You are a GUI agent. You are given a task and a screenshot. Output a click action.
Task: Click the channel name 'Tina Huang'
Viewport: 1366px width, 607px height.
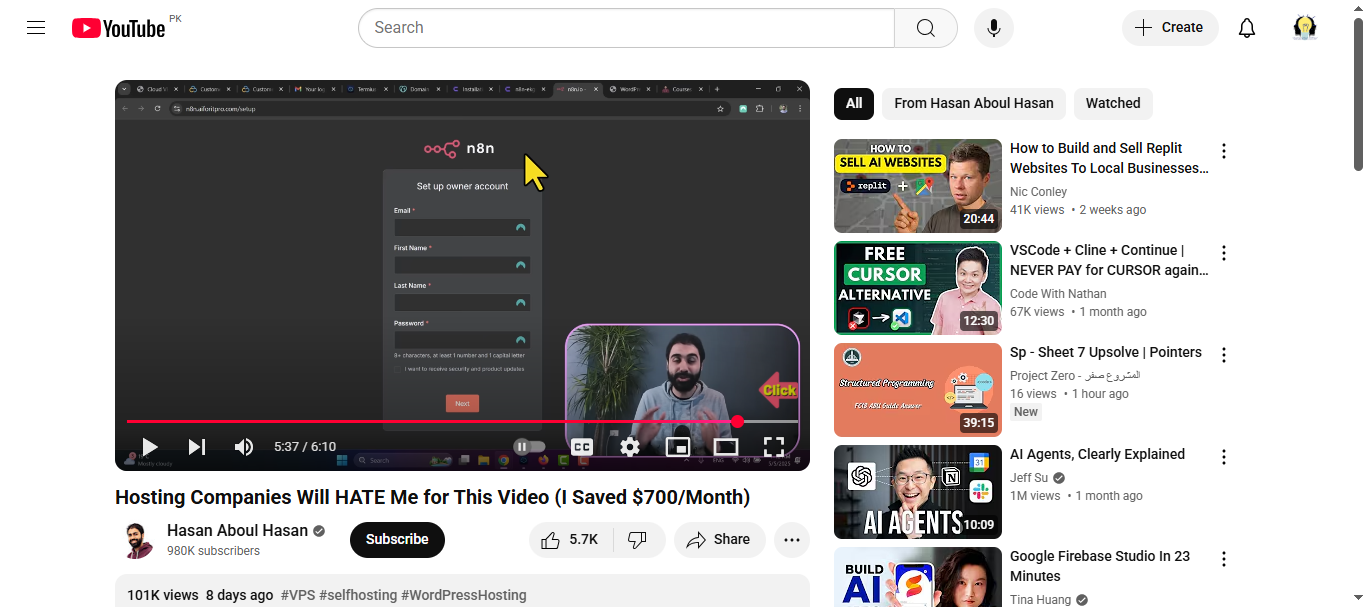pyautogui.click(x=1041, y=600)
